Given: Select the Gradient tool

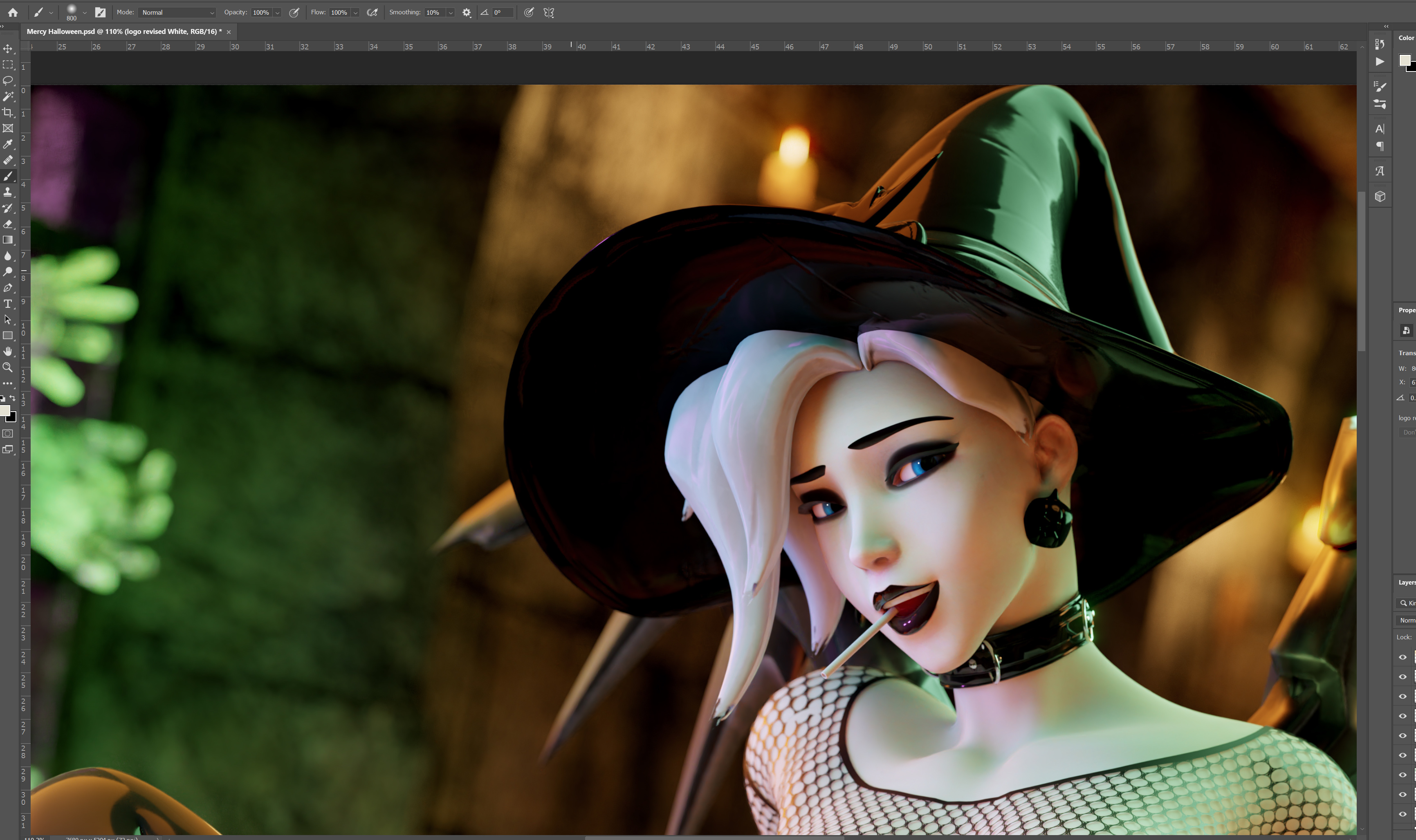Looking at the screenshot, I should (x=8, y=240).
